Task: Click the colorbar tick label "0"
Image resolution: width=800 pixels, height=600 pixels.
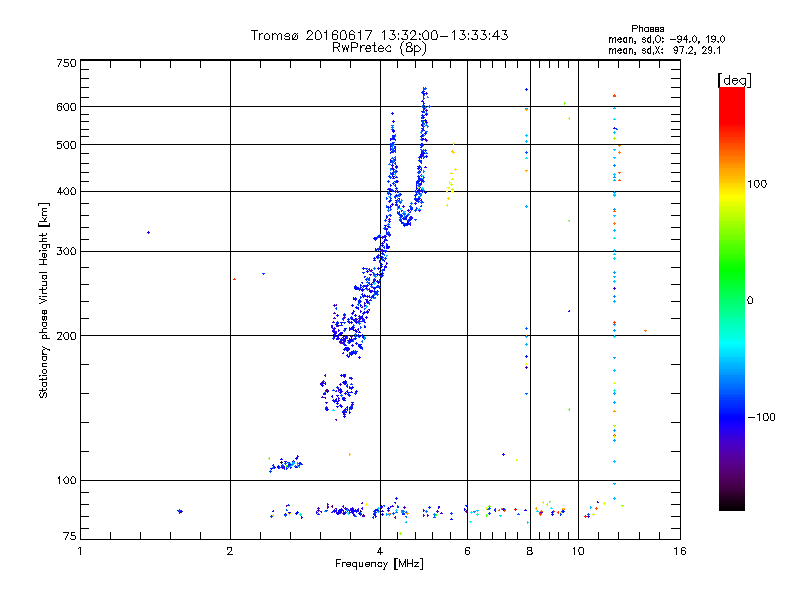Action: [750, 301]
